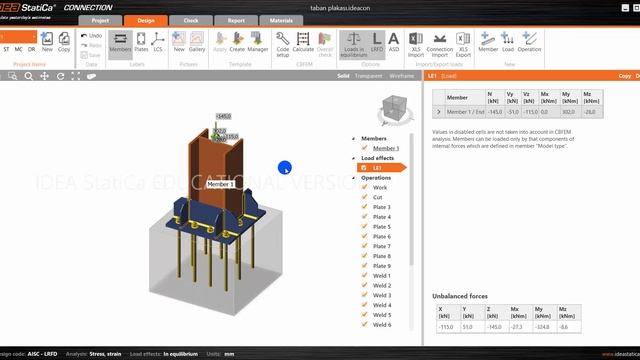Click the Calculate icon
This screenshot has height=360, width=640.
tap(303, 42)
